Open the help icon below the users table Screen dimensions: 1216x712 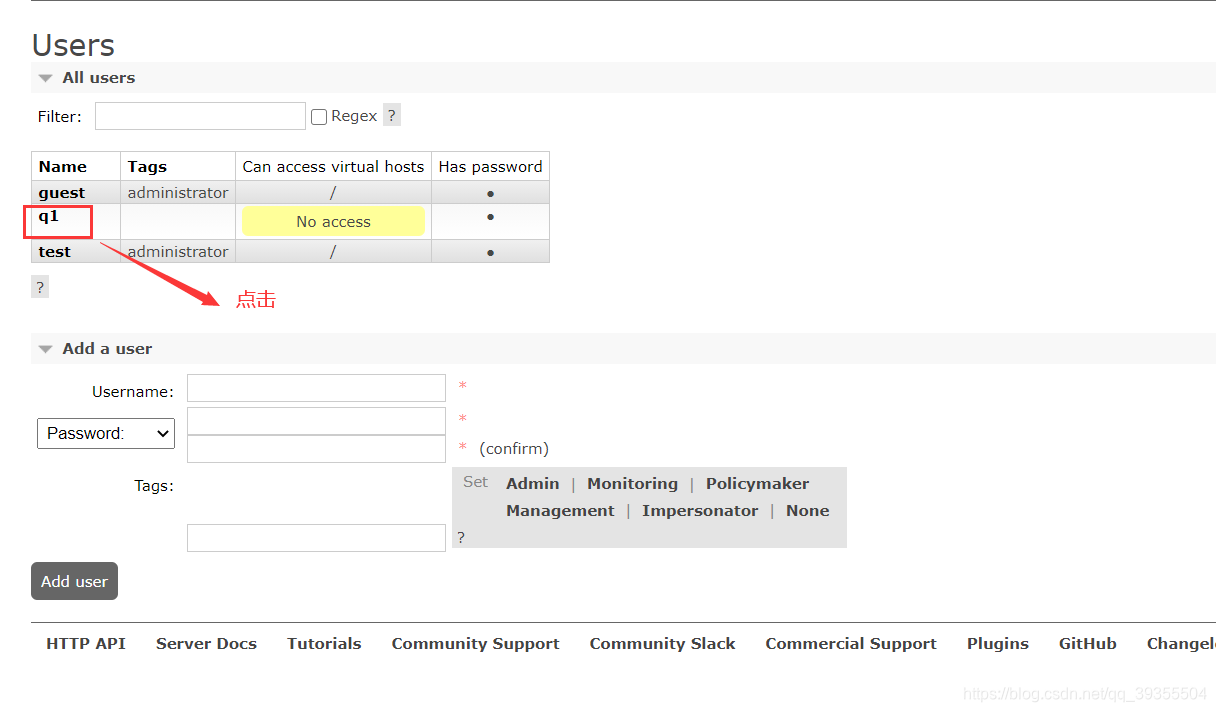coord(40,287)
